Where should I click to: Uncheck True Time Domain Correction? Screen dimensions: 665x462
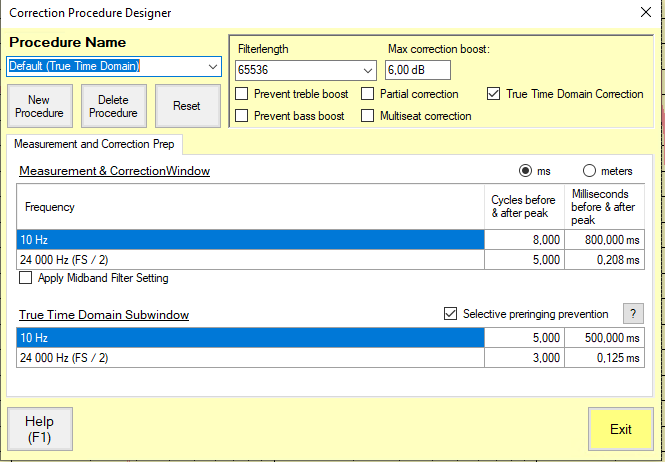click(x=493, y=94)
